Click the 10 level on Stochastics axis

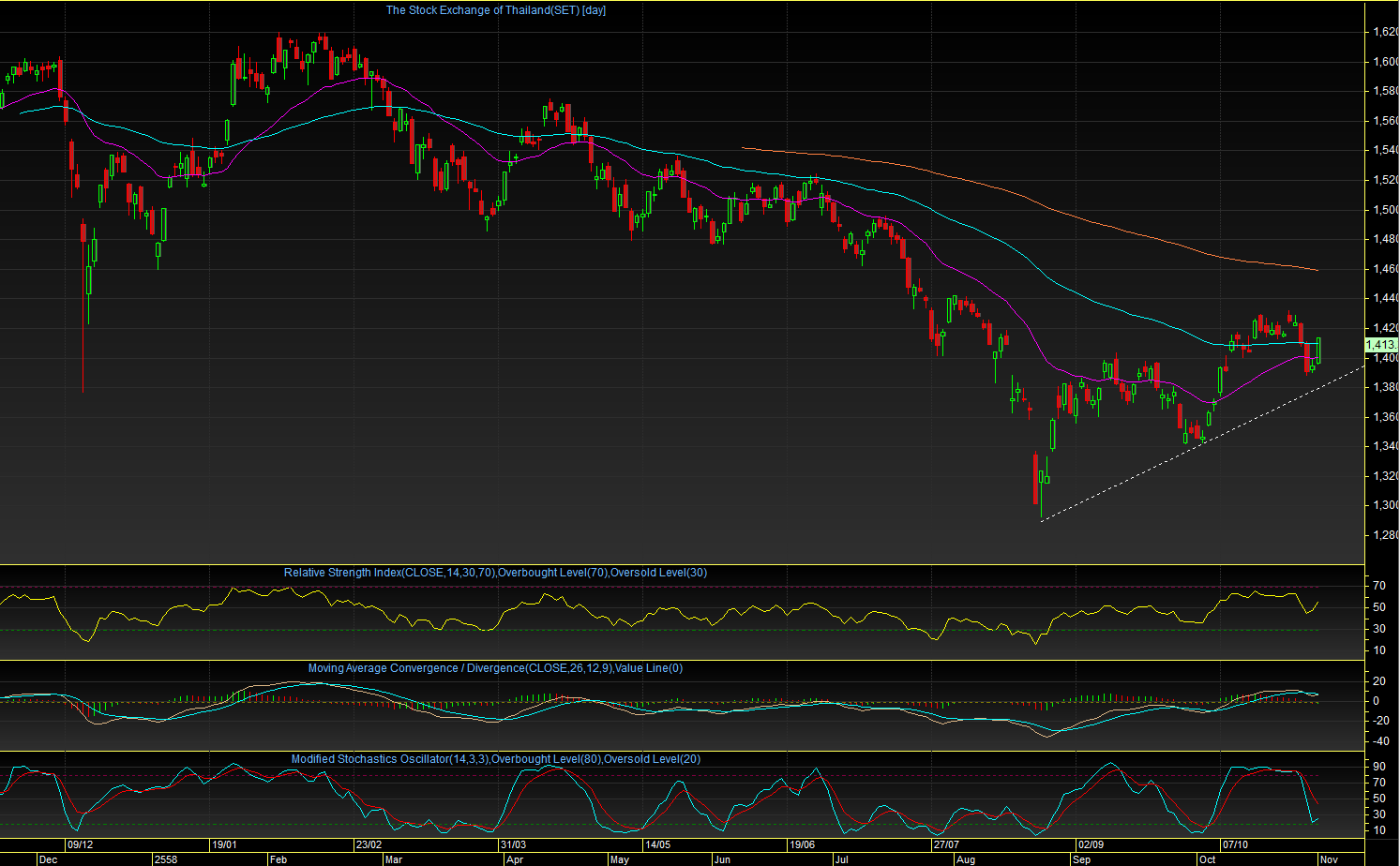tap(1379, 830)
